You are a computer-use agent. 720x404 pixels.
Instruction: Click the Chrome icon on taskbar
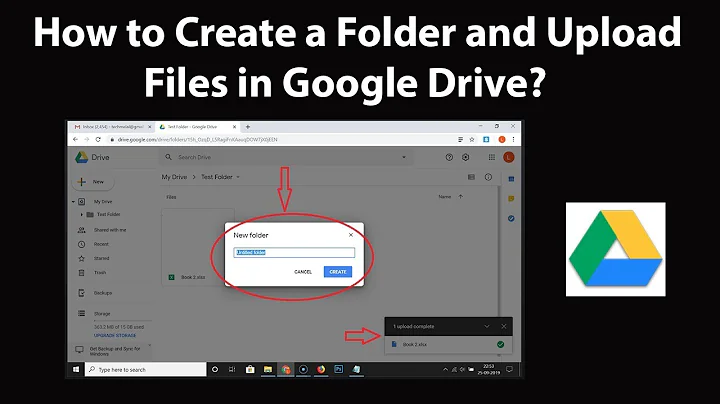[x=286, y=369]
